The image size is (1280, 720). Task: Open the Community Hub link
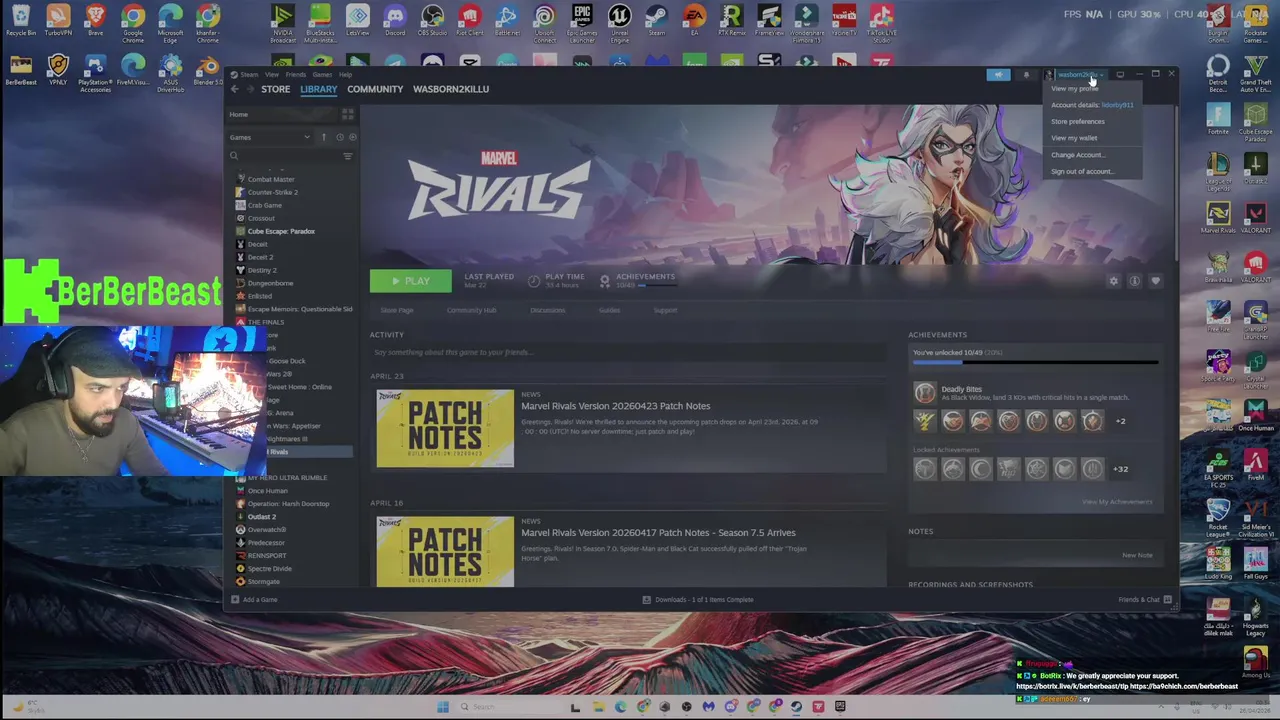[471, 310]
